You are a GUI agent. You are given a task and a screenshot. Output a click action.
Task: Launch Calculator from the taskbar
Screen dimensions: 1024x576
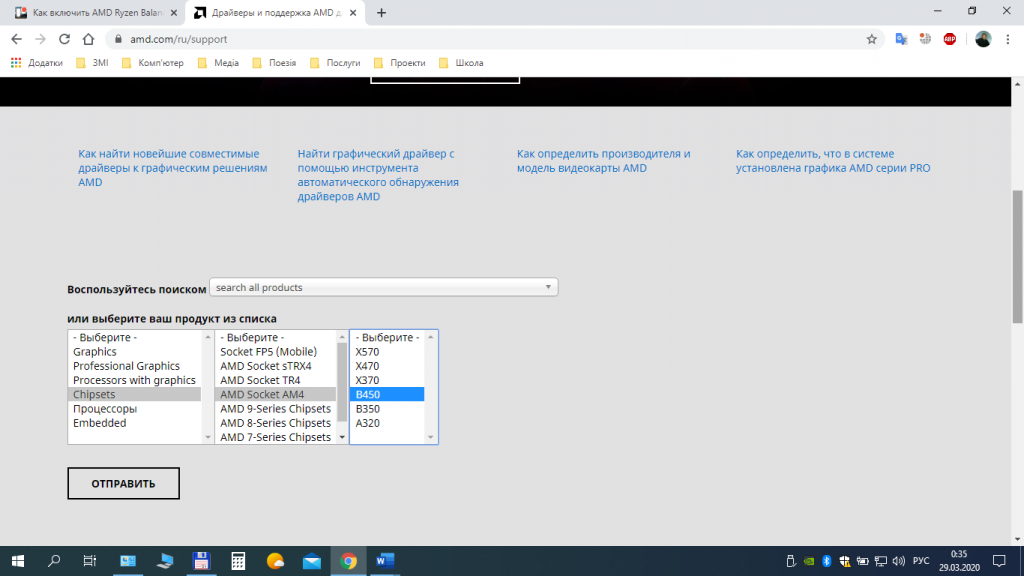point(237,562)
